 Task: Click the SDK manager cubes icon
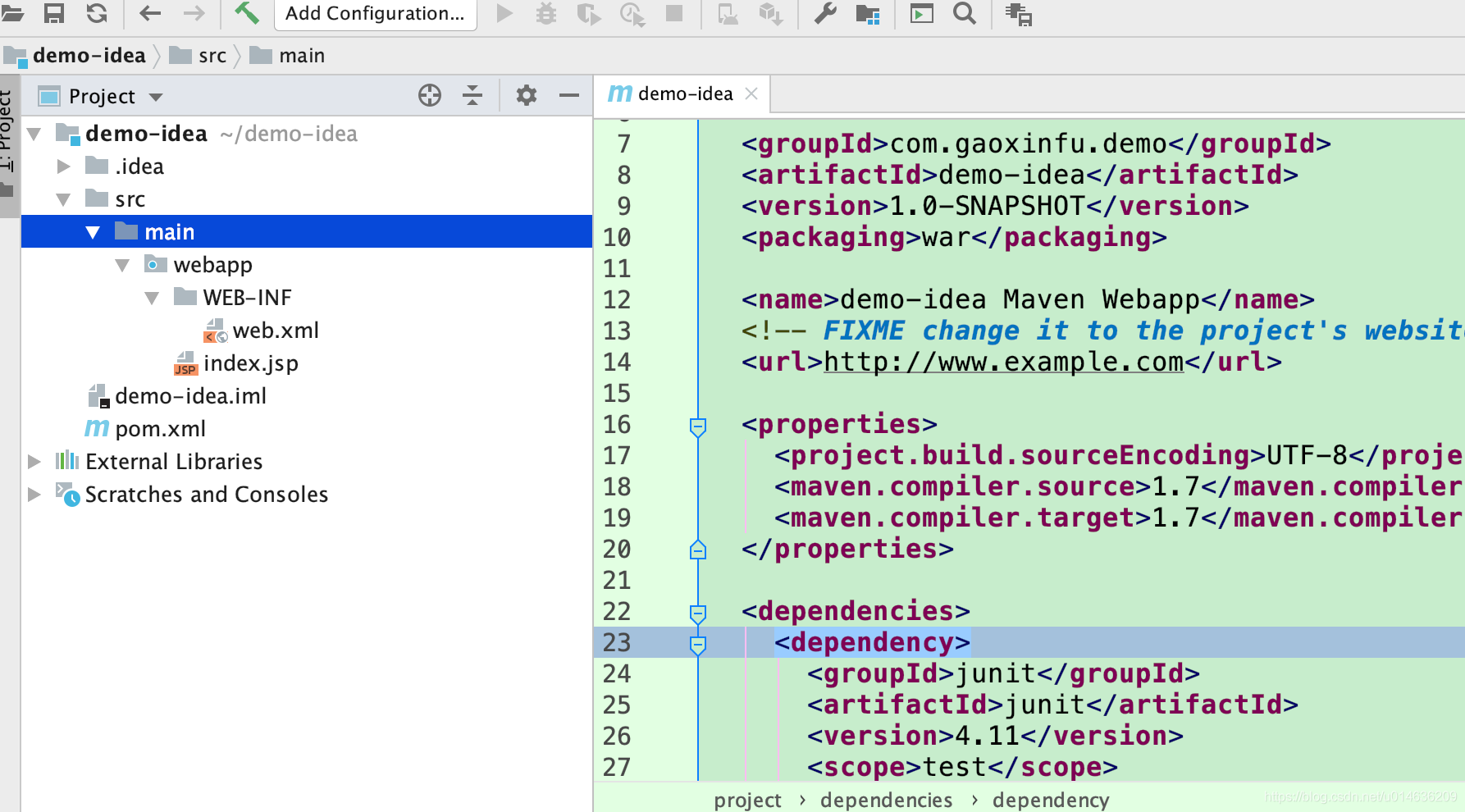(770, 14)
